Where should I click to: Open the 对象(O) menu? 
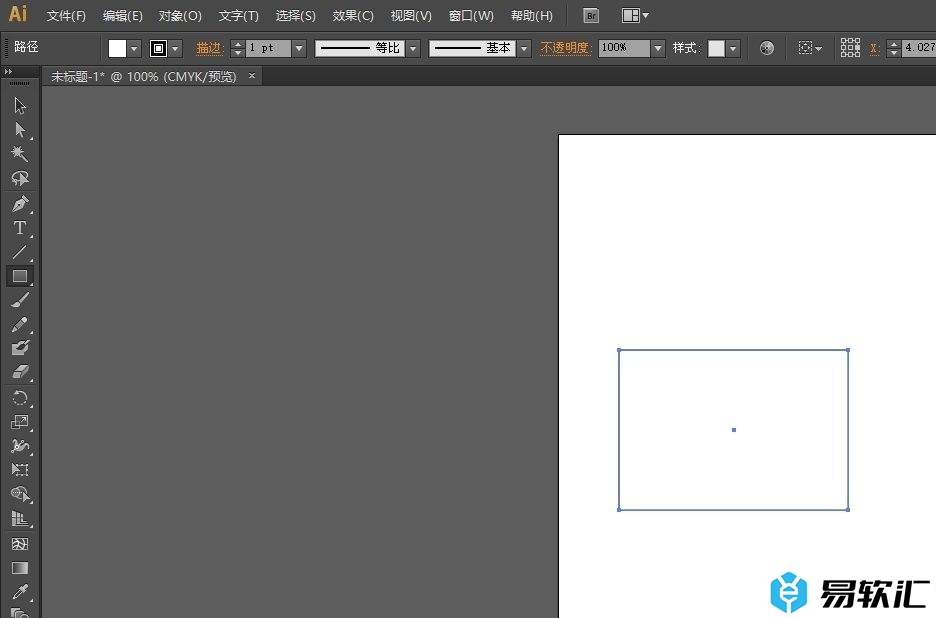180,16
